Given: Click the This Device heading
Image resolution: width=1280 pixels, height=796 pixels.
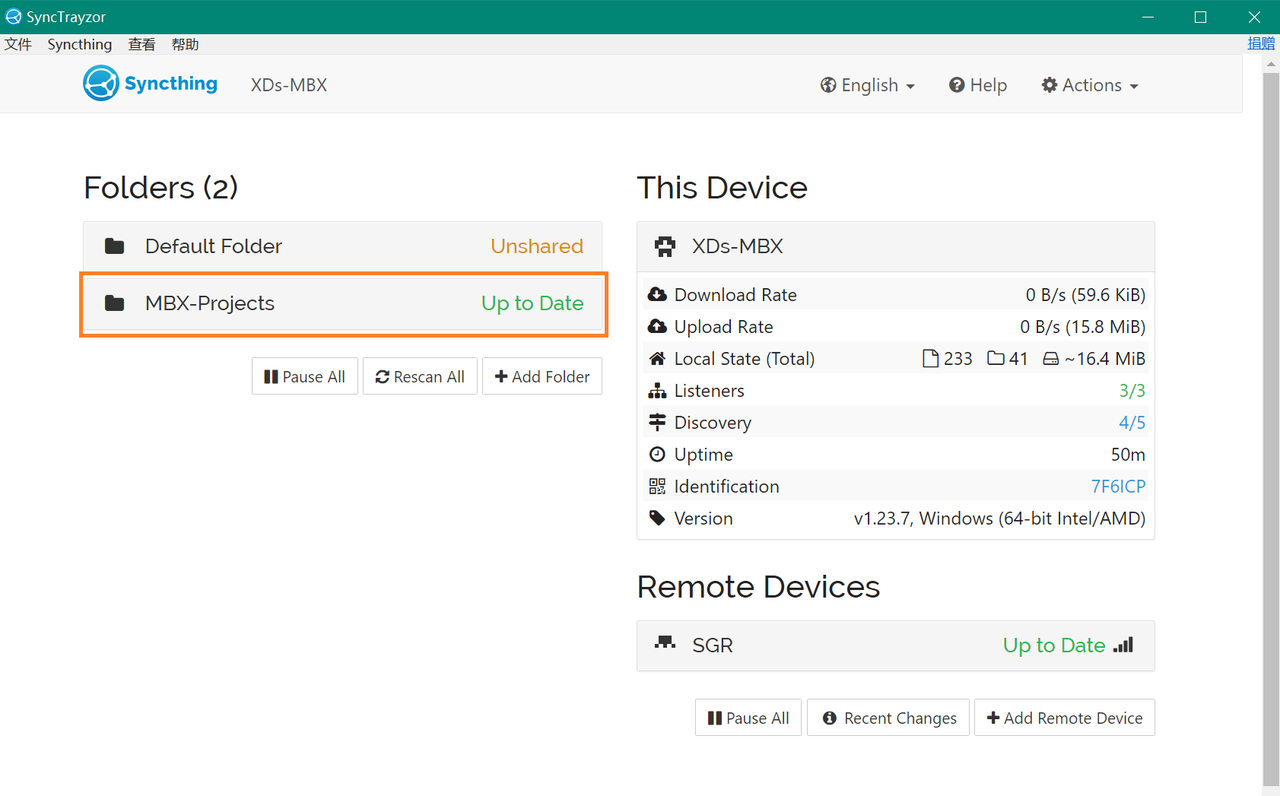Looking at the screenshot, I should point(722,187).
